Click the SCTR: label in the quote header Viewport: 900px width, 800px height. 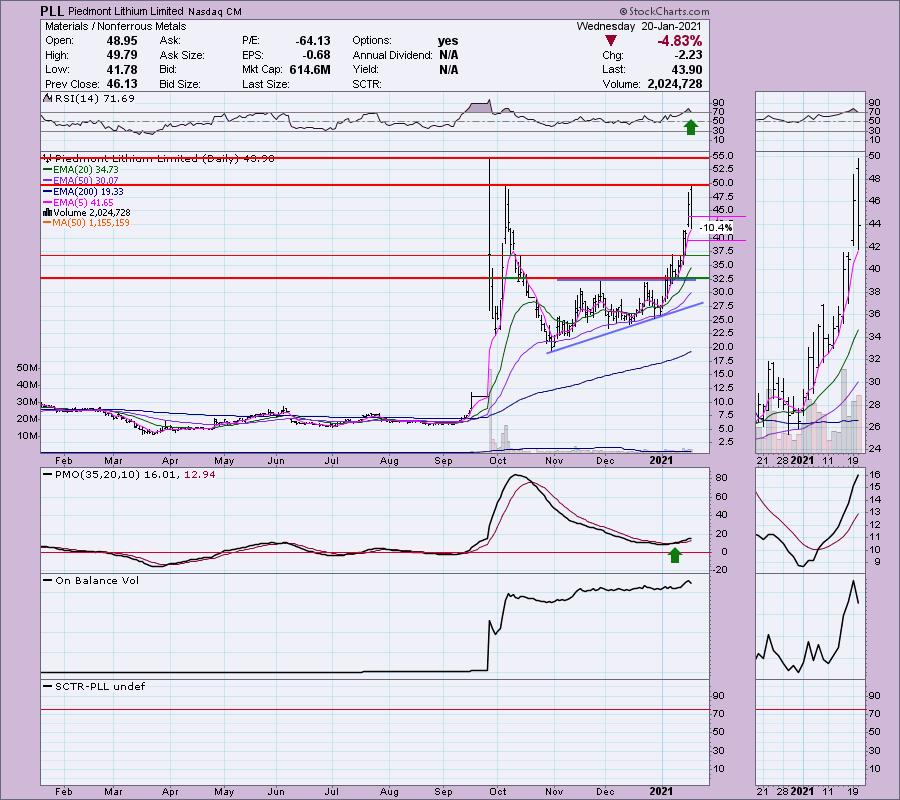367,84
